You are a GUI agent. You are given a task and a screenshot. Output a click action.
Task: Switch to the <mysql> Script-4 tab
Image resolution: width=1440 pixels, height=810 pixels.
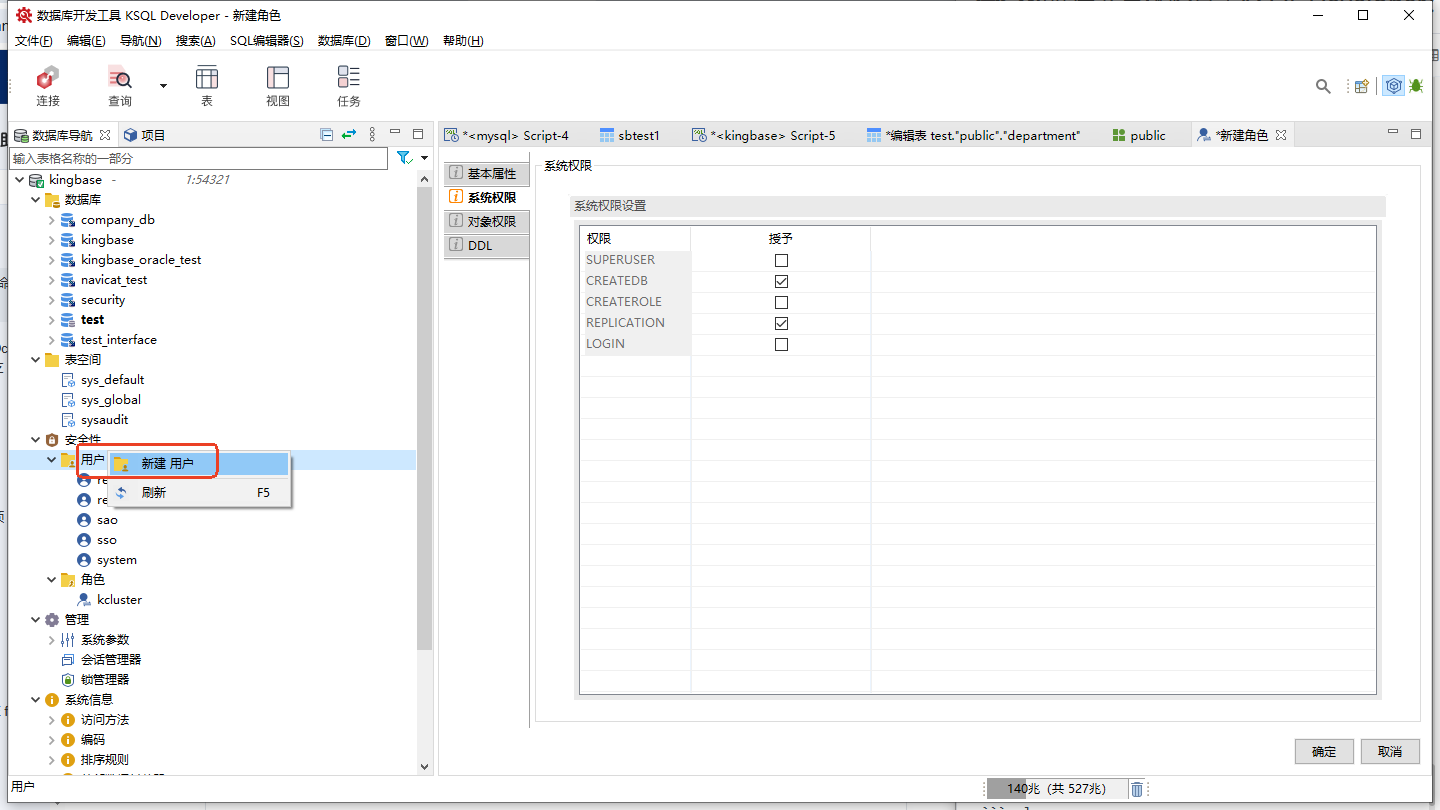click(x=508, y=135)
